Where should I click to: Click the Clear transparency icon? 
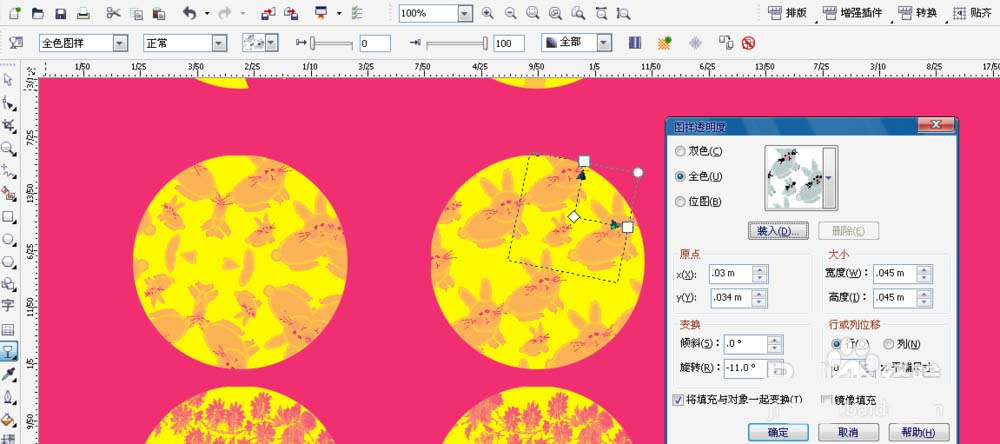tap(749, 43)
